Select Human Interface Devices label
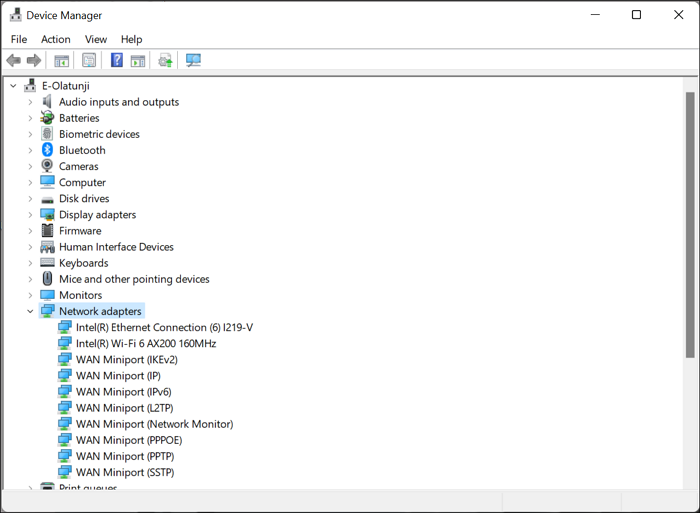 117,247
